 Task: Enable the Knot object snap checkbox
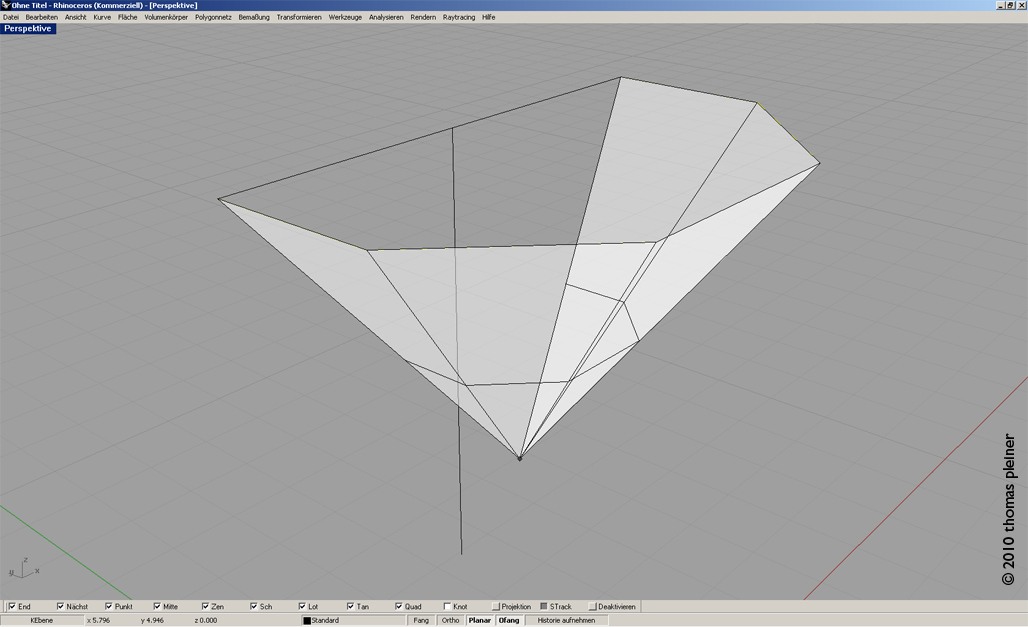pyautogui.click(x=447, y=606)
